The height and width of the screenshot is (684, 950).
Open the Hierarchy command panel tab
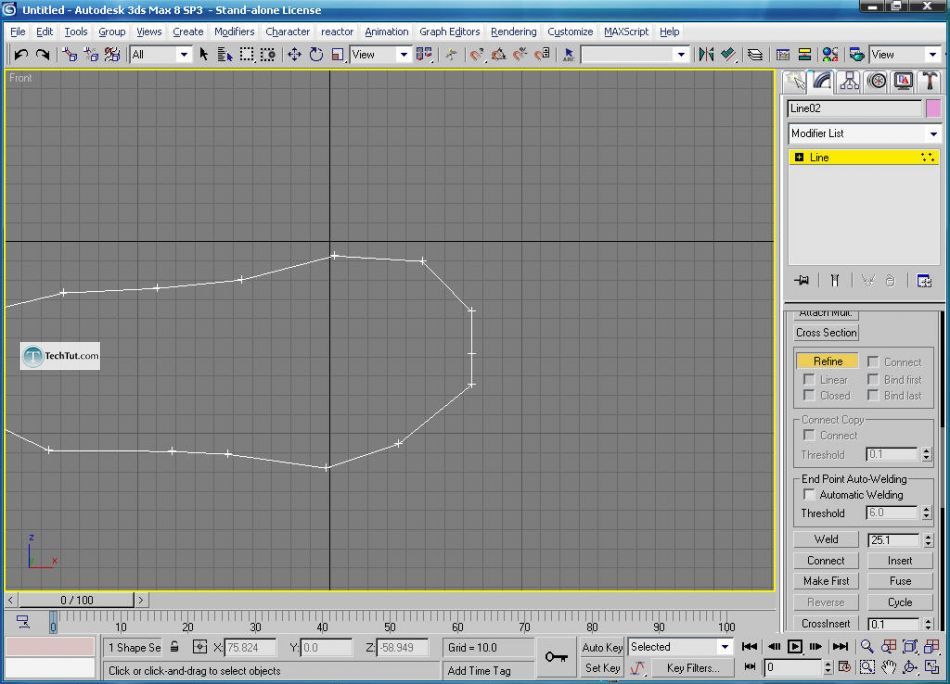click(x=849, y=81)
